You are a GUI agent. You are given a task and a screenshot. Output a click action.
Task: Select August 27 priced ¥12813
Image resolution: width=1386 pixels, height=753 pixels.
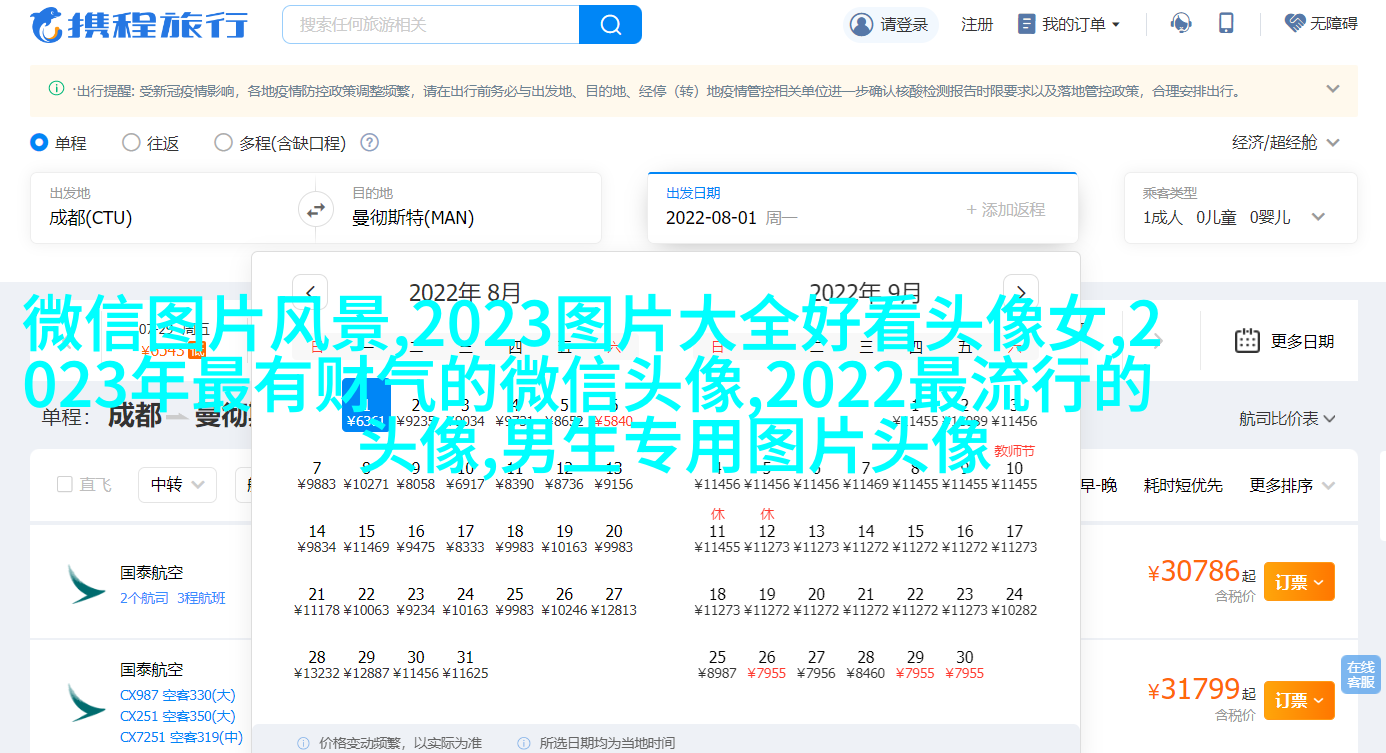(x=614, y=601)
